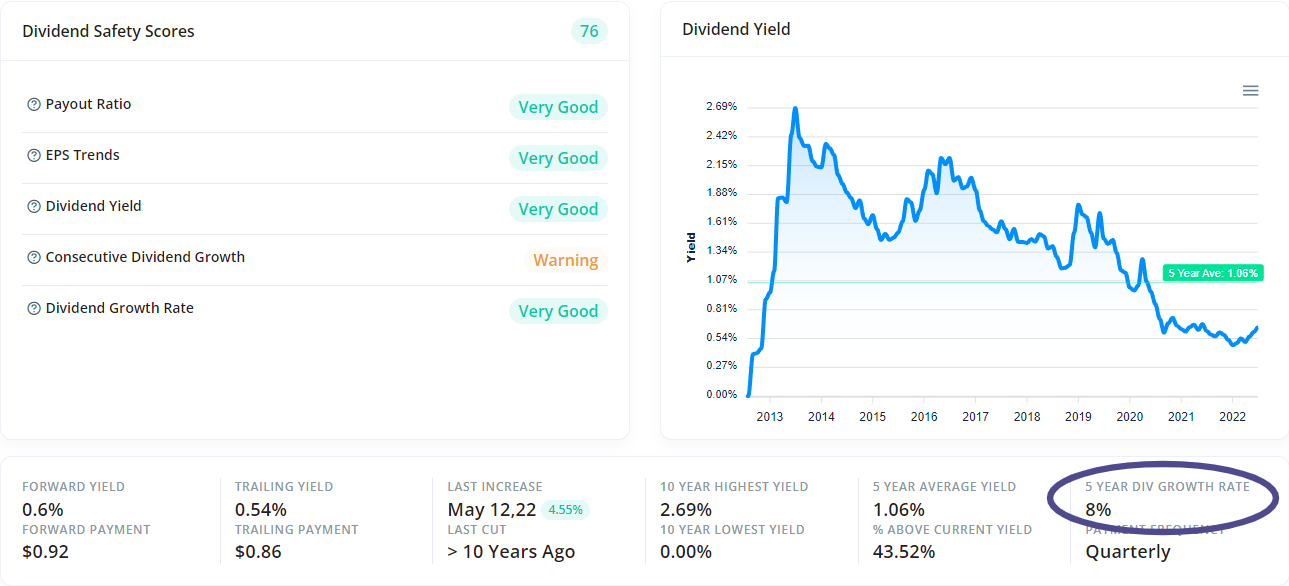This screenshot has width=1289, height=586.
Task: Click the overall safety score 76 badge
Action: click(x=588, y=31)
